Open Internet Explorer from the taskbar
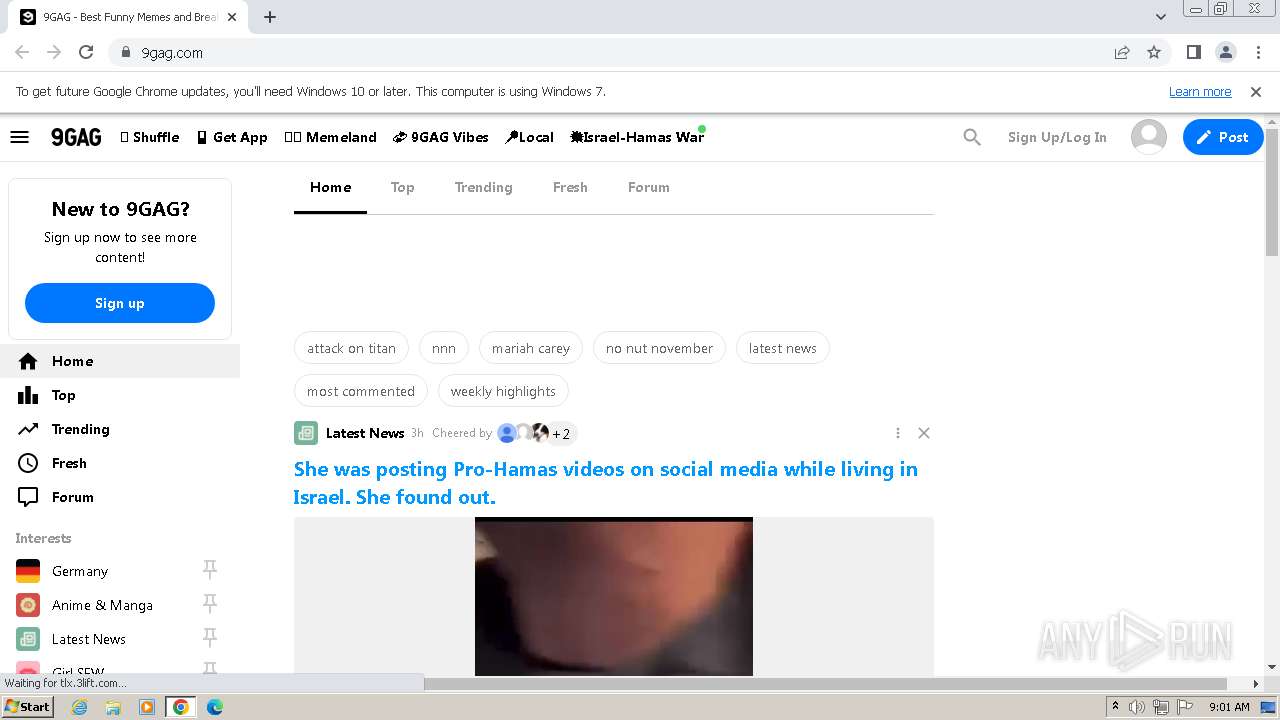The width and height of the screenshot is (1280, 720). tap(80, 707)
